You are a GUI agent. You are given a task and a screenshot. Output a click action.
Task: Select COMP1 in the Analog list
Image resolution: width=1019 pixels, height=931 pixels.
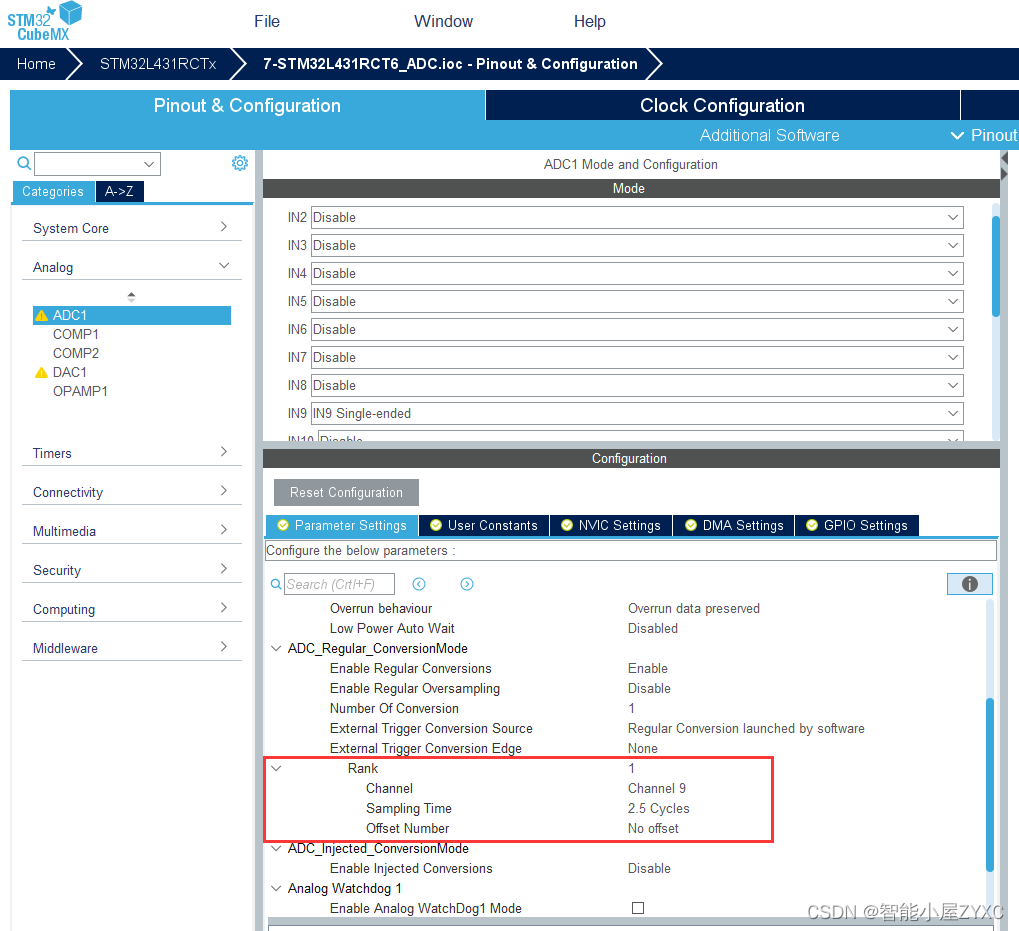[76, 334]
